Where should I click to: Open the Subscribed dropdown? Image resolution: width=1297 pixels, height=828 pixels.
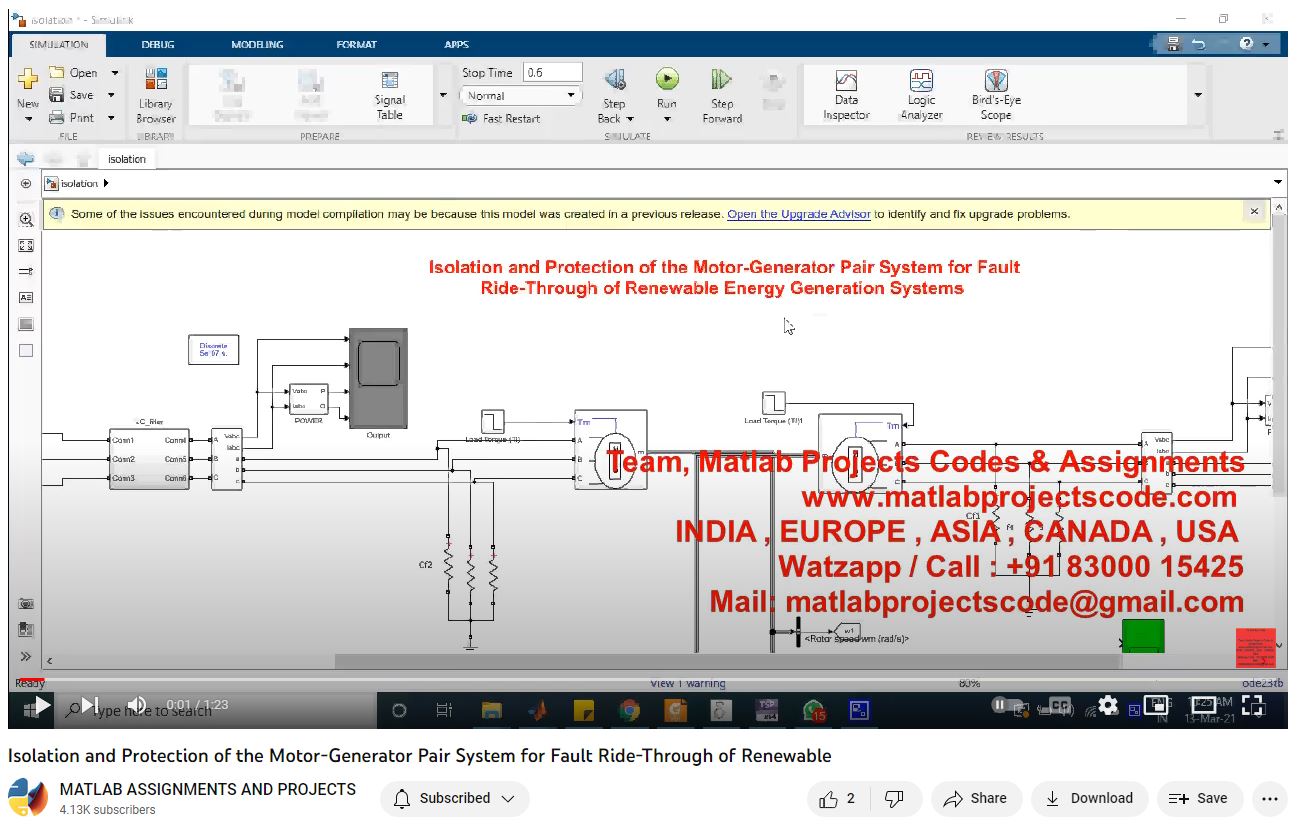tap(454, 798)
